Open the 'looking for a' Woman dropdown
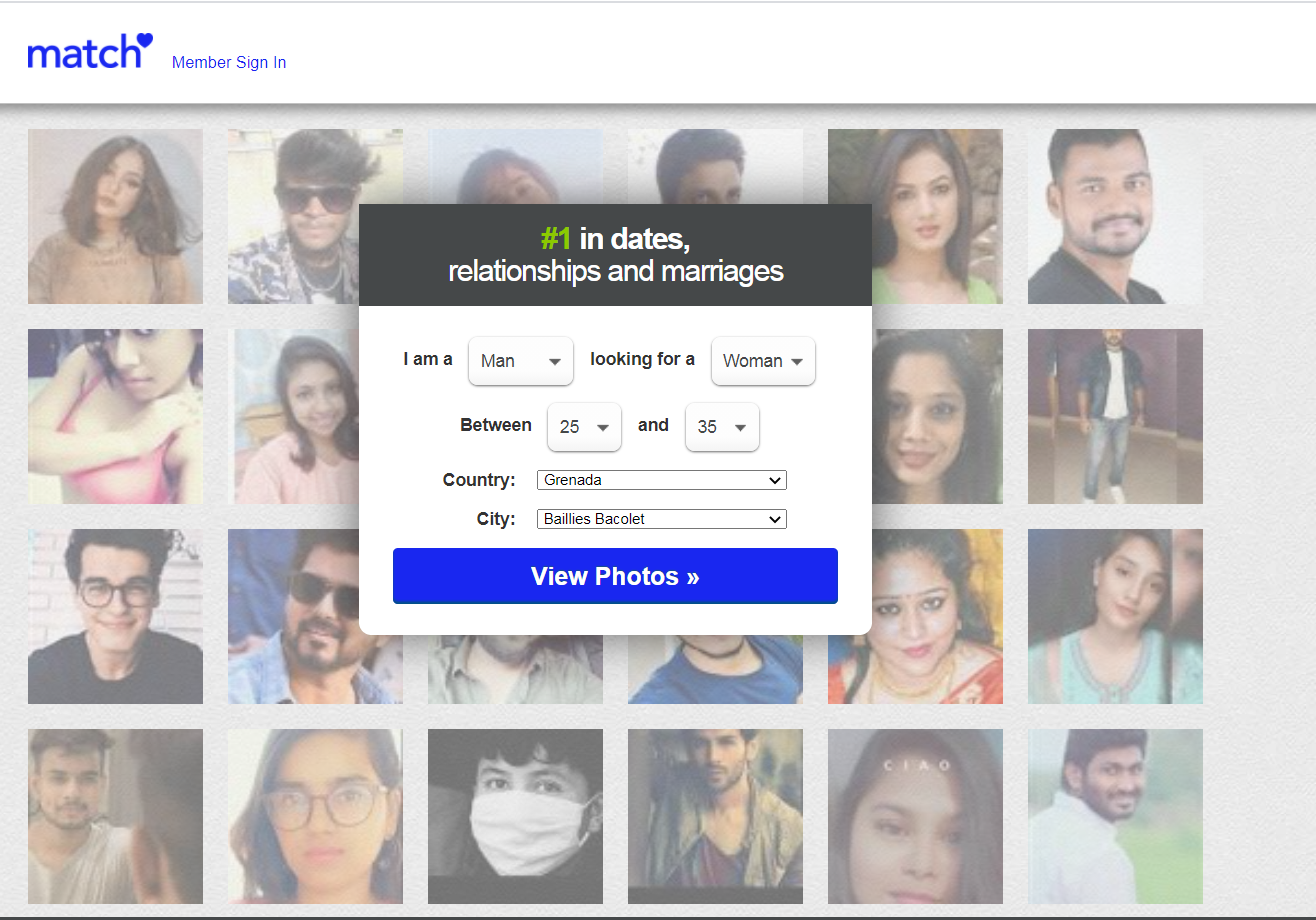This screenshot has width=1316, height=920. (763, 361)
